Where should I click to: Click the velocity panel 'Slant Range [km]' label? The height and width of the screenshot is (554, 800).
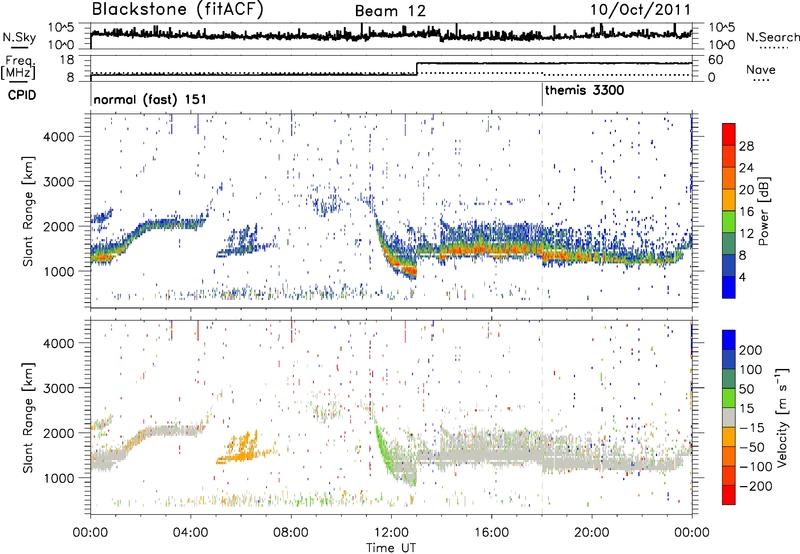click(28, 417)
